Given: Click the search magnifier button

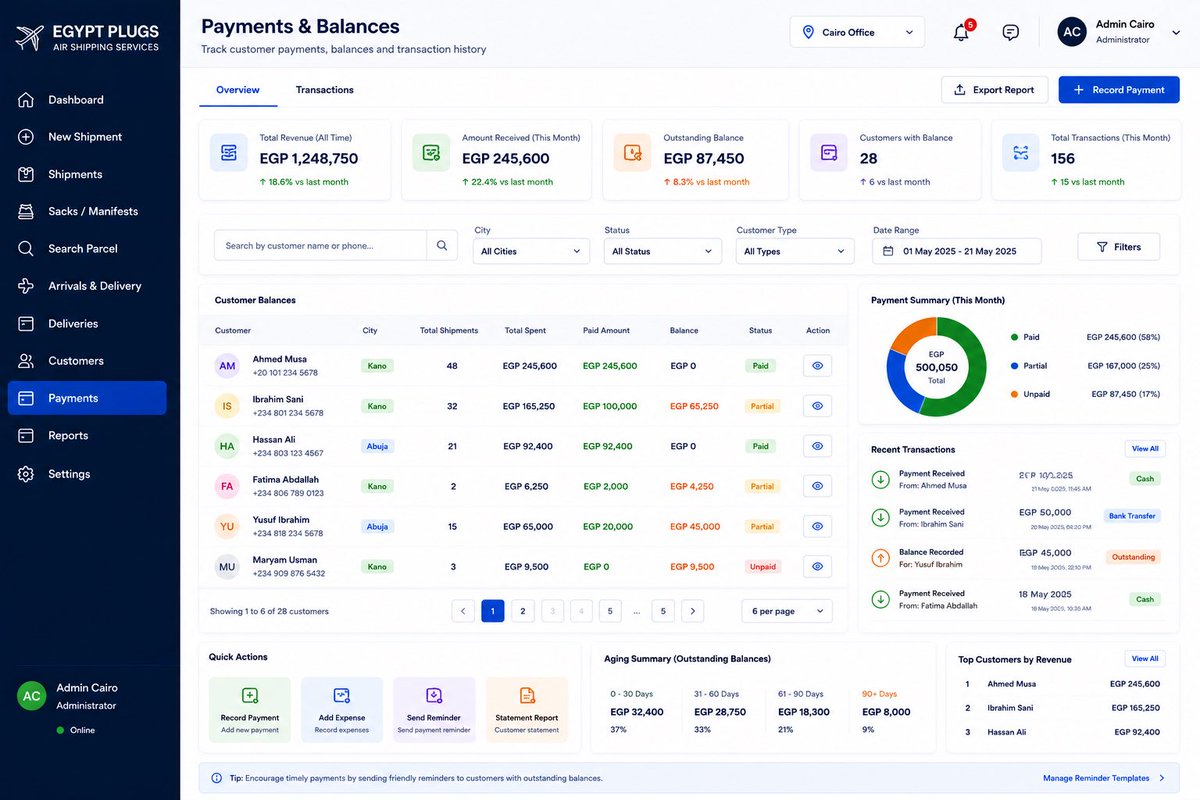Looking at the screenshot, I should click(442, 245).
